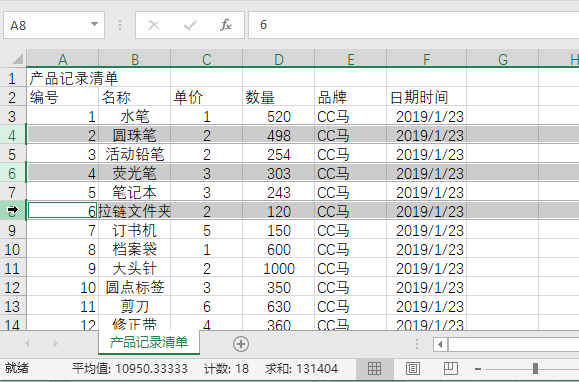Switch to Normal view icon
The width and height of the screenshot is (579, 382).
374,368
